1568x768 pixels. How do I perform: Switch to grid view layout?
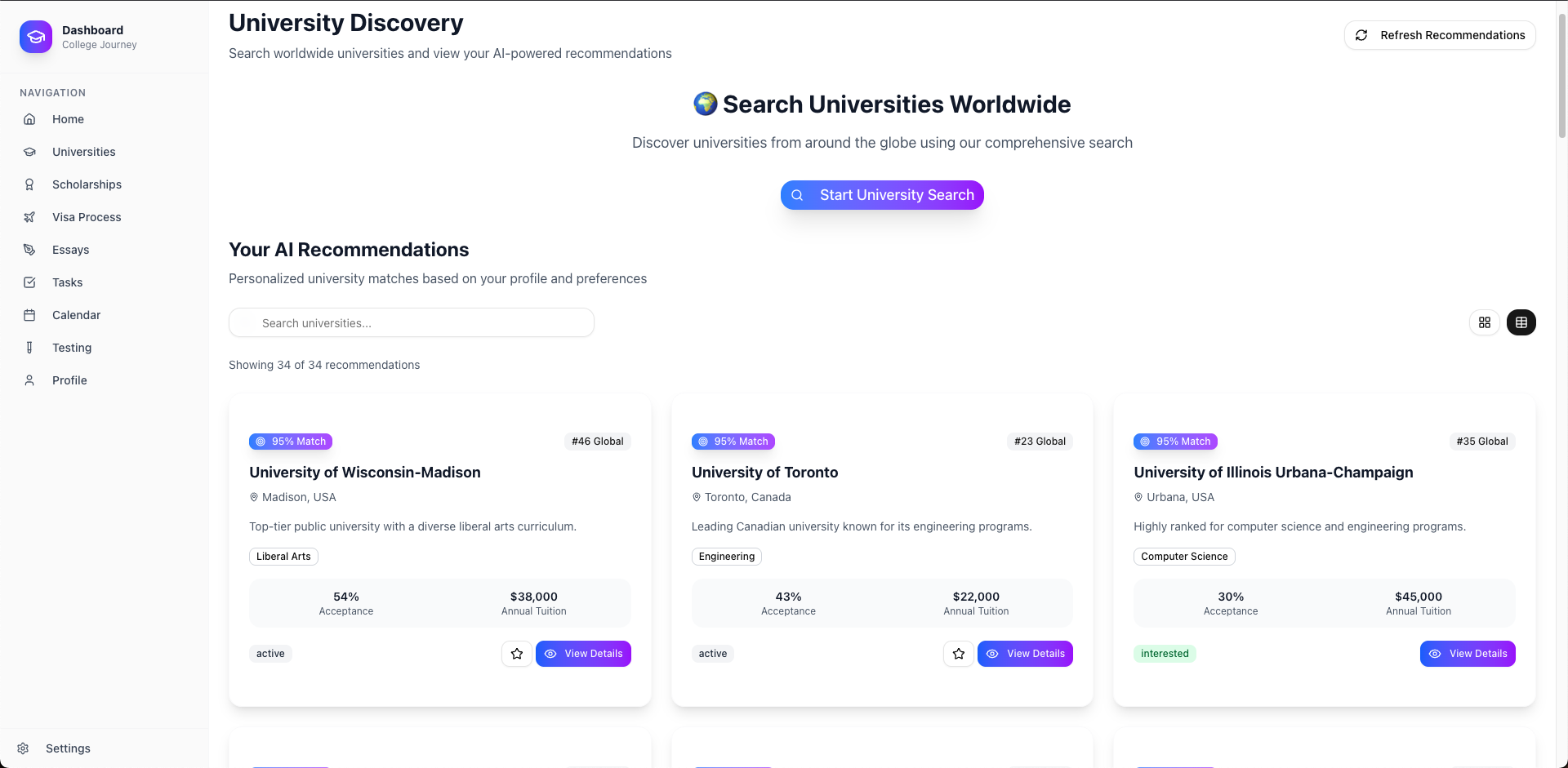(x=1485, y=322)
